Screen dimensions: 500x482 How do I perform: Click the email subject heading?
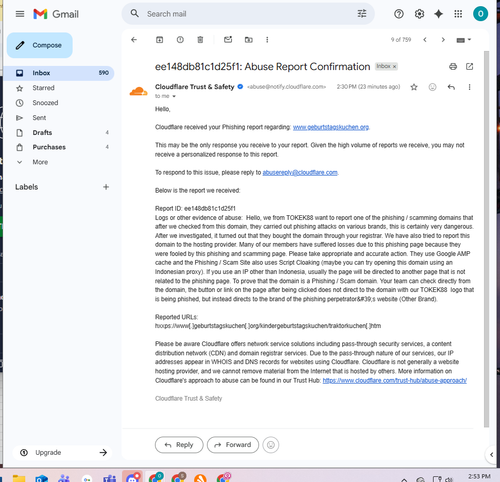coord(262,67)
